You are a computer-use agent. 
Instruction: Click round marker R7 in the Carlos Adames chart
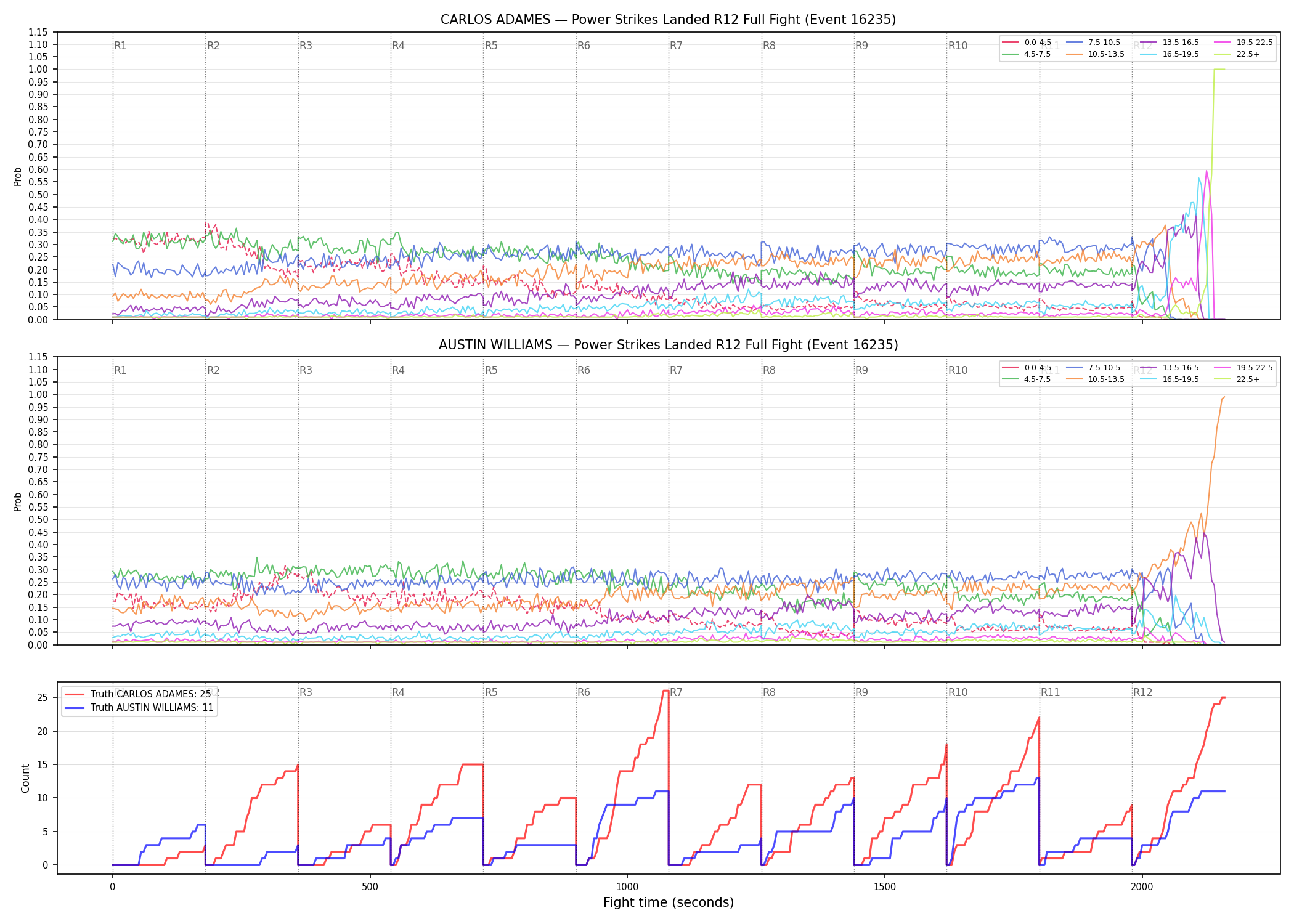click(676, 46)
